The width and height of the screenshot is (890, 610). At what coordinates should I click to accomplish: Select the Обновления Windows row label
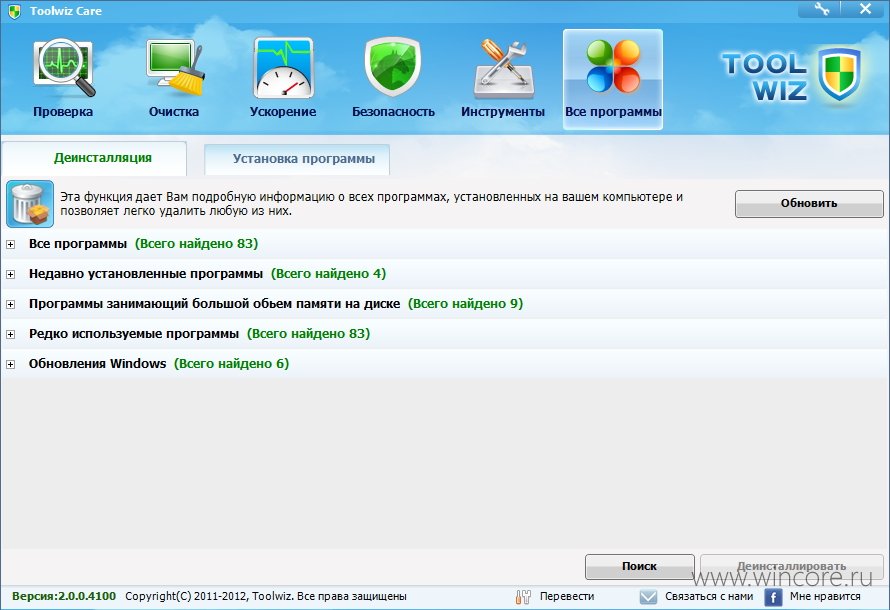coord(98,364)
